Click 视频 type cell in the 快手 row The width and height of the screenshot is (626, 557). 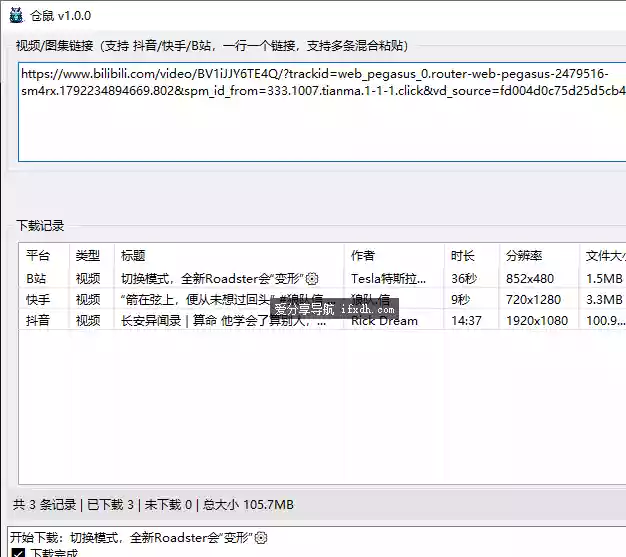[88, 299]
